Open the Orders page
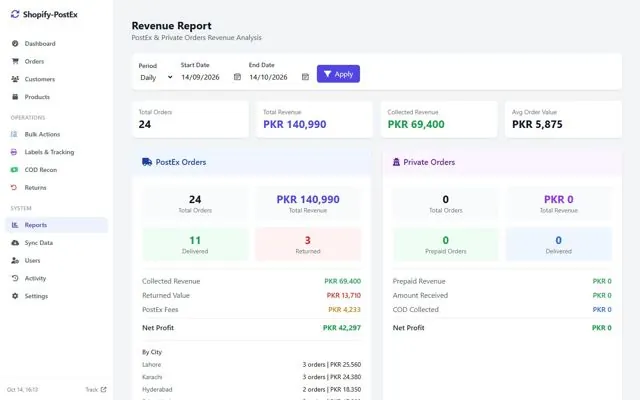This screenshot has width=640, height=400. tap(56, 61)
